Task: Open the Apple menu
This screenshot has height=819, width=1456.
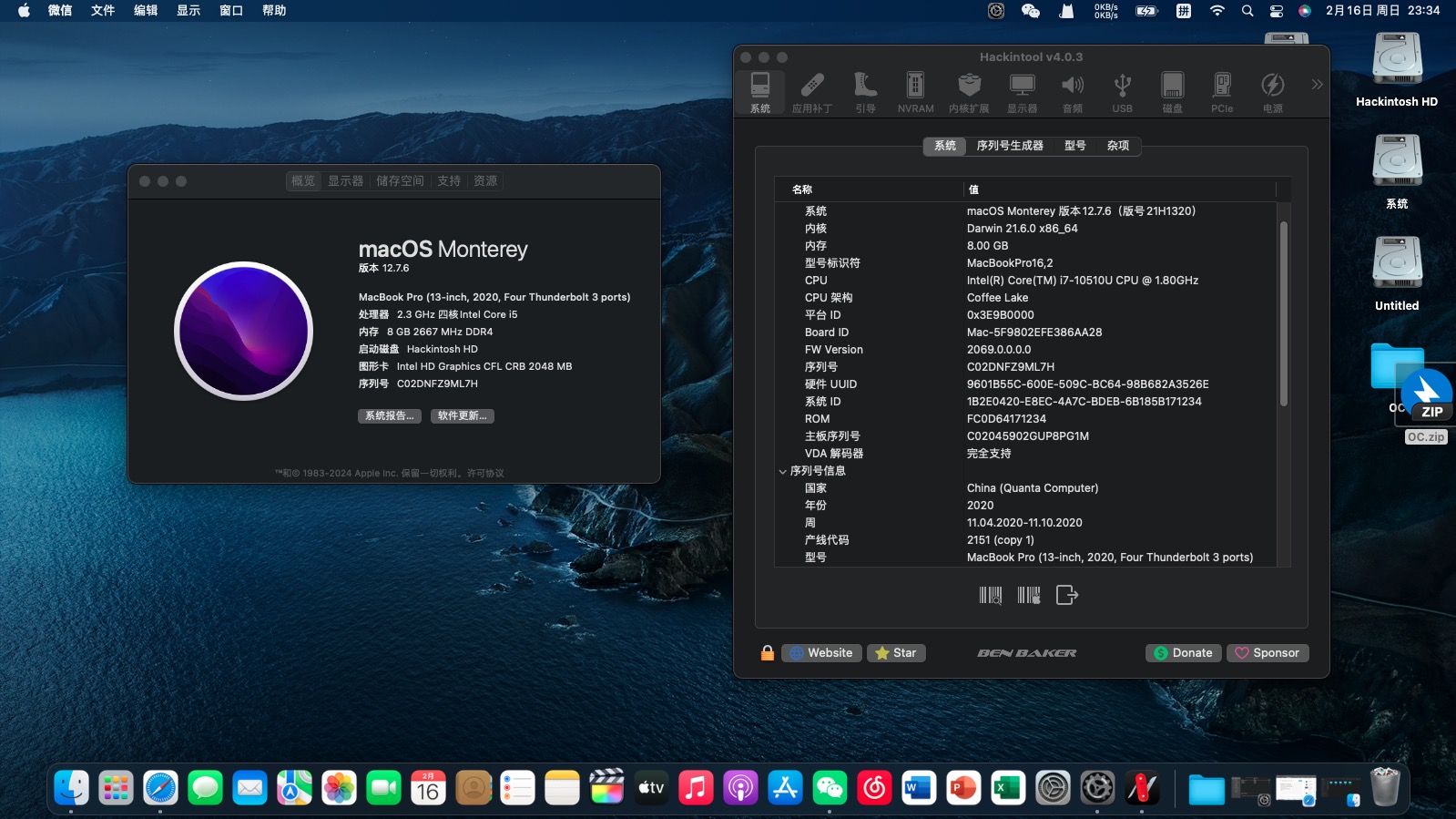Action: pyautogui.click(x=24, y=11)
